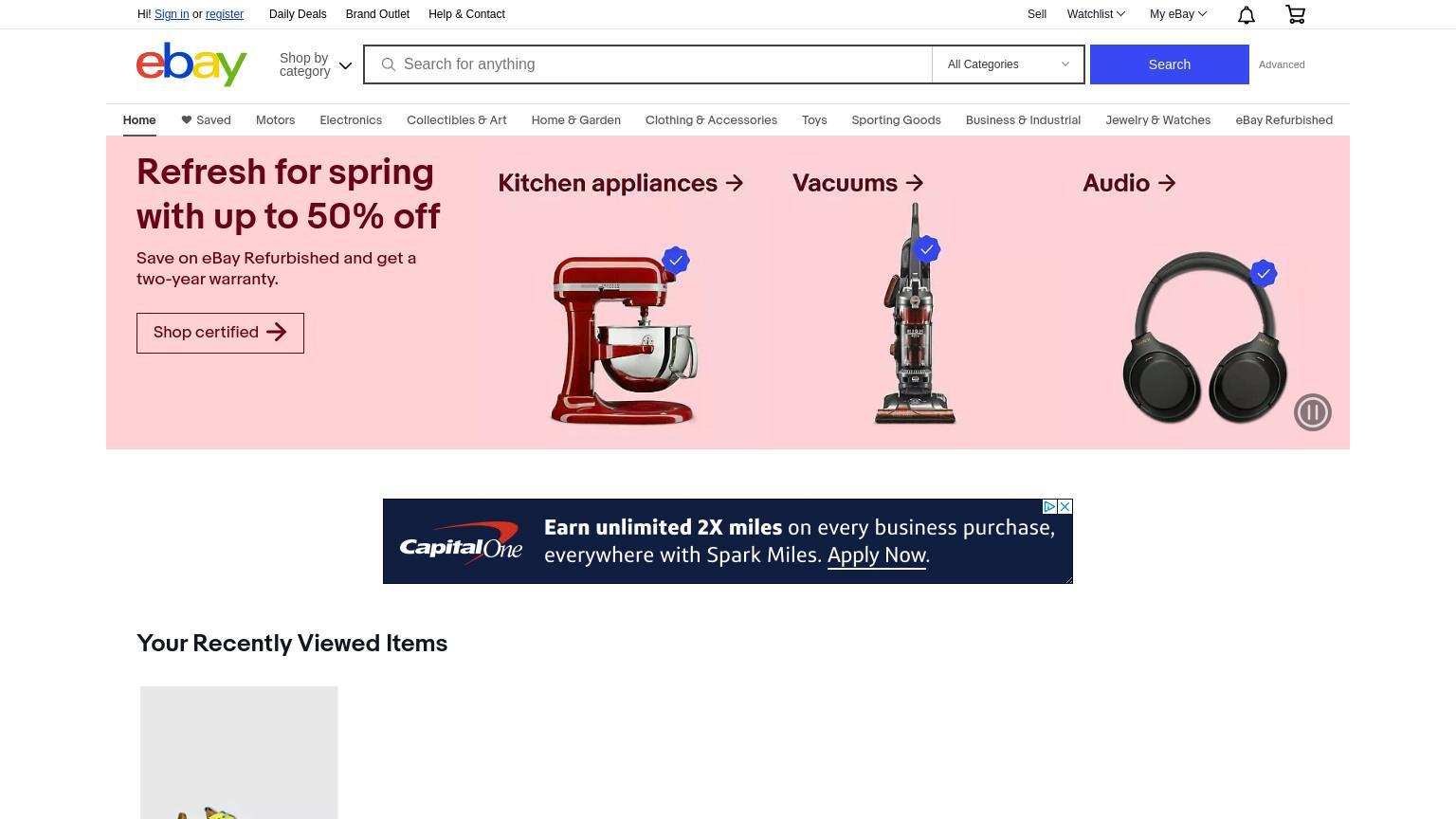The height and width of the screenshot is (819, 1456).
Task: Open the Sporting Goods category
Action: pos(896,120)
